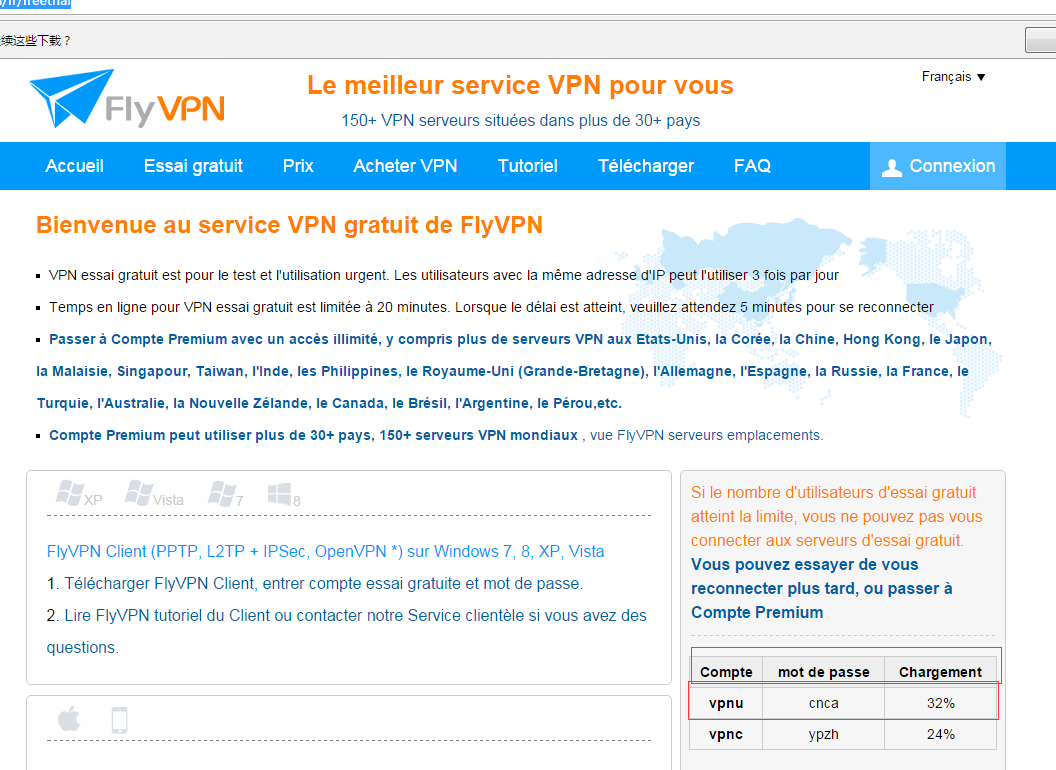
Task: Open 'Compte Premium peut utiliser plus de 30+ pays' link
Action: pyautogui.click(x=313, y=435)
